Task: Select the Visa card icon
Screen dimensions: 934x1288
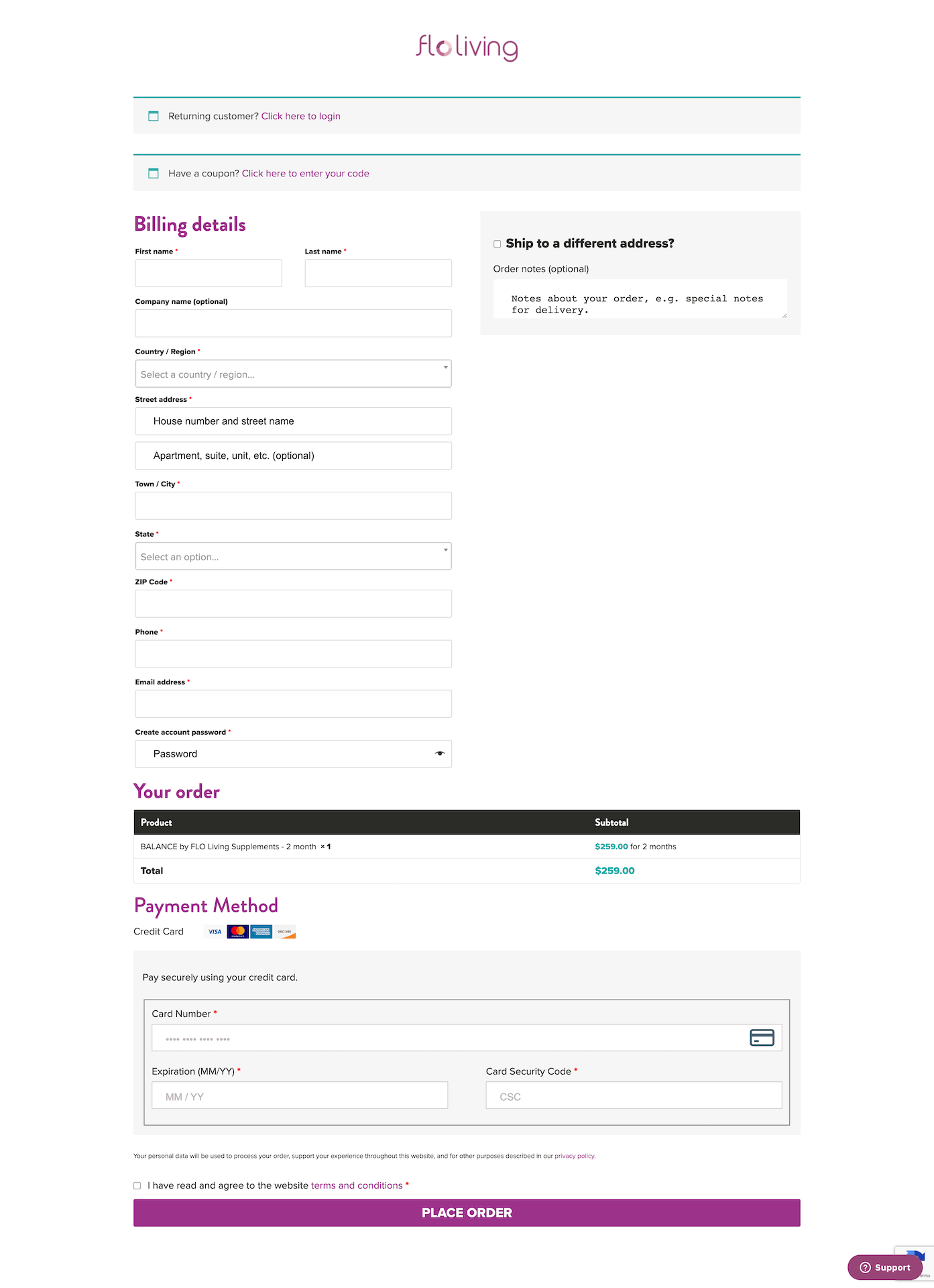Action: [215, 931]
